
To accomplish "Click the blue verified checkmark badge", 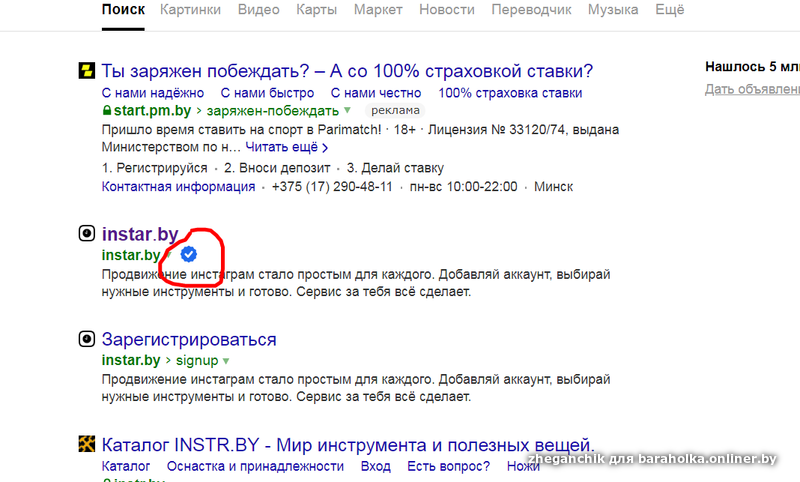I will (x=189, y=254).
